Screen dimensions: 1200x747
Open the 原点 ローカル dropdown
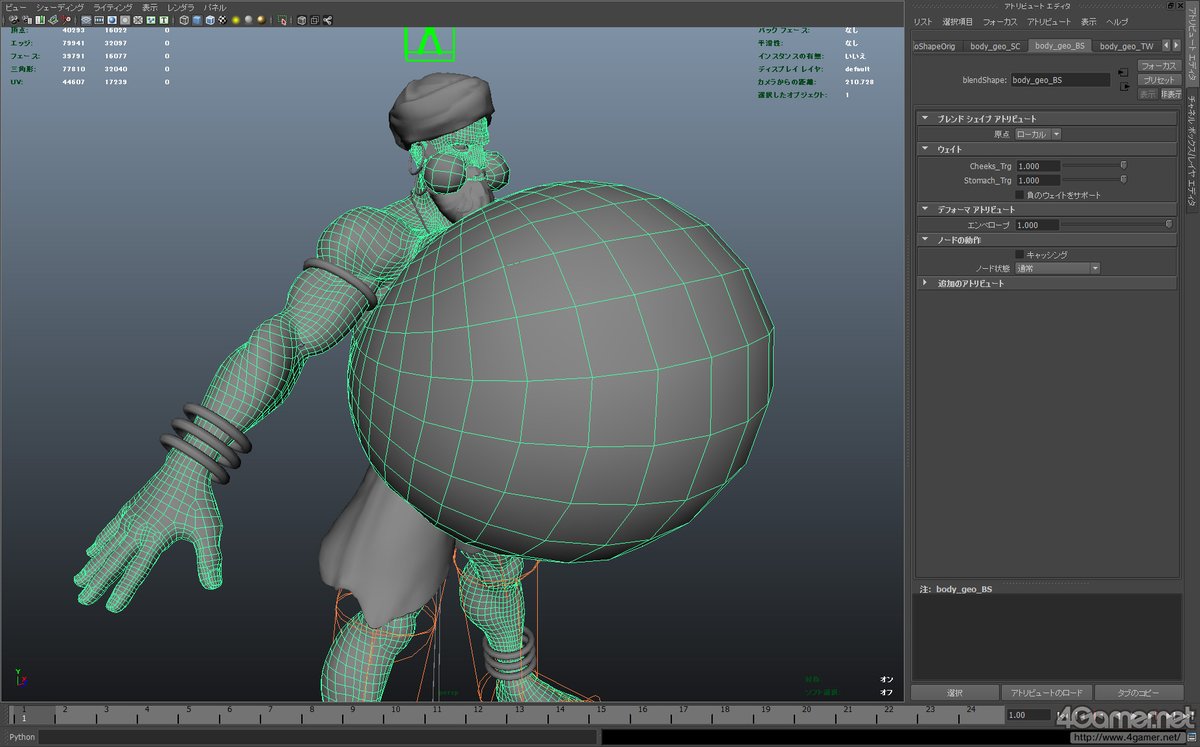coord(1037,134)
